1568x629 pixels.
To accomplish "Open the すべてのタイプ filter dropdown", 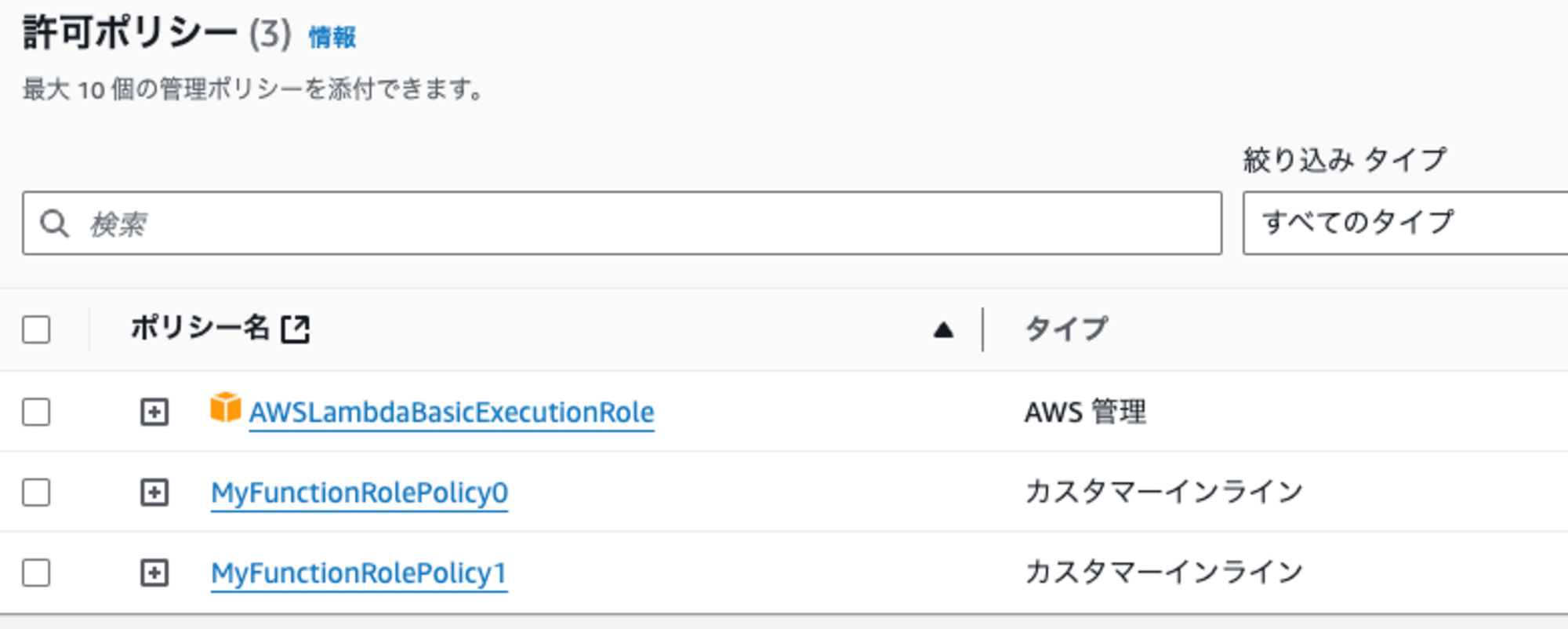I will (1405, 223).
